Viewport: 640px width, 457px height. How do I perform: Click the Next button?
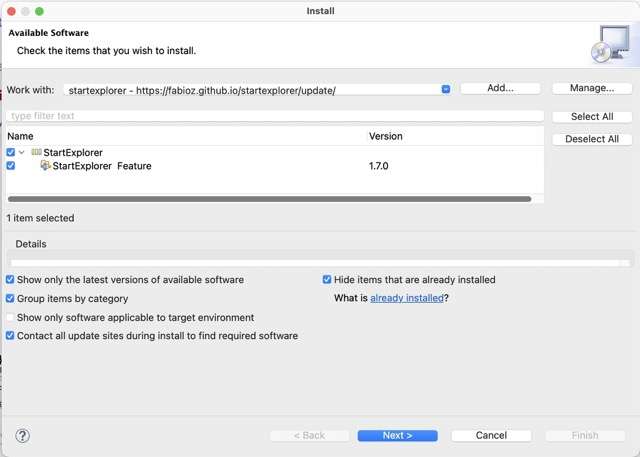tap(398, 435)
